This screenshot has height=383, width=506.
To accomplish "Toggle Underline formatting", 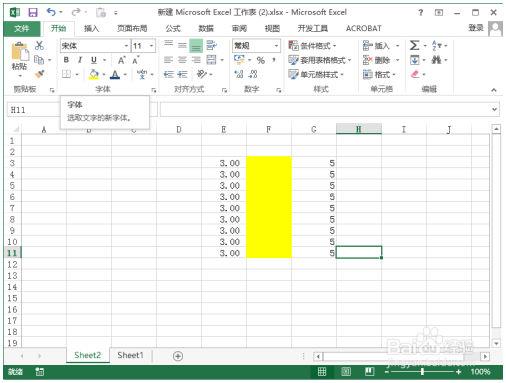I will [94, 60].
